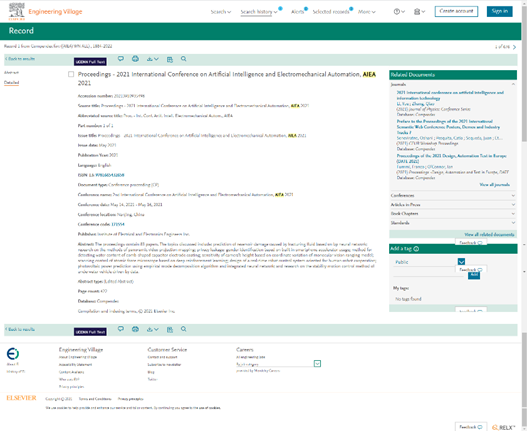The image size is (527, 431).
Task: Click Terms and Conditions in the footer
Action: pos(95,399)
